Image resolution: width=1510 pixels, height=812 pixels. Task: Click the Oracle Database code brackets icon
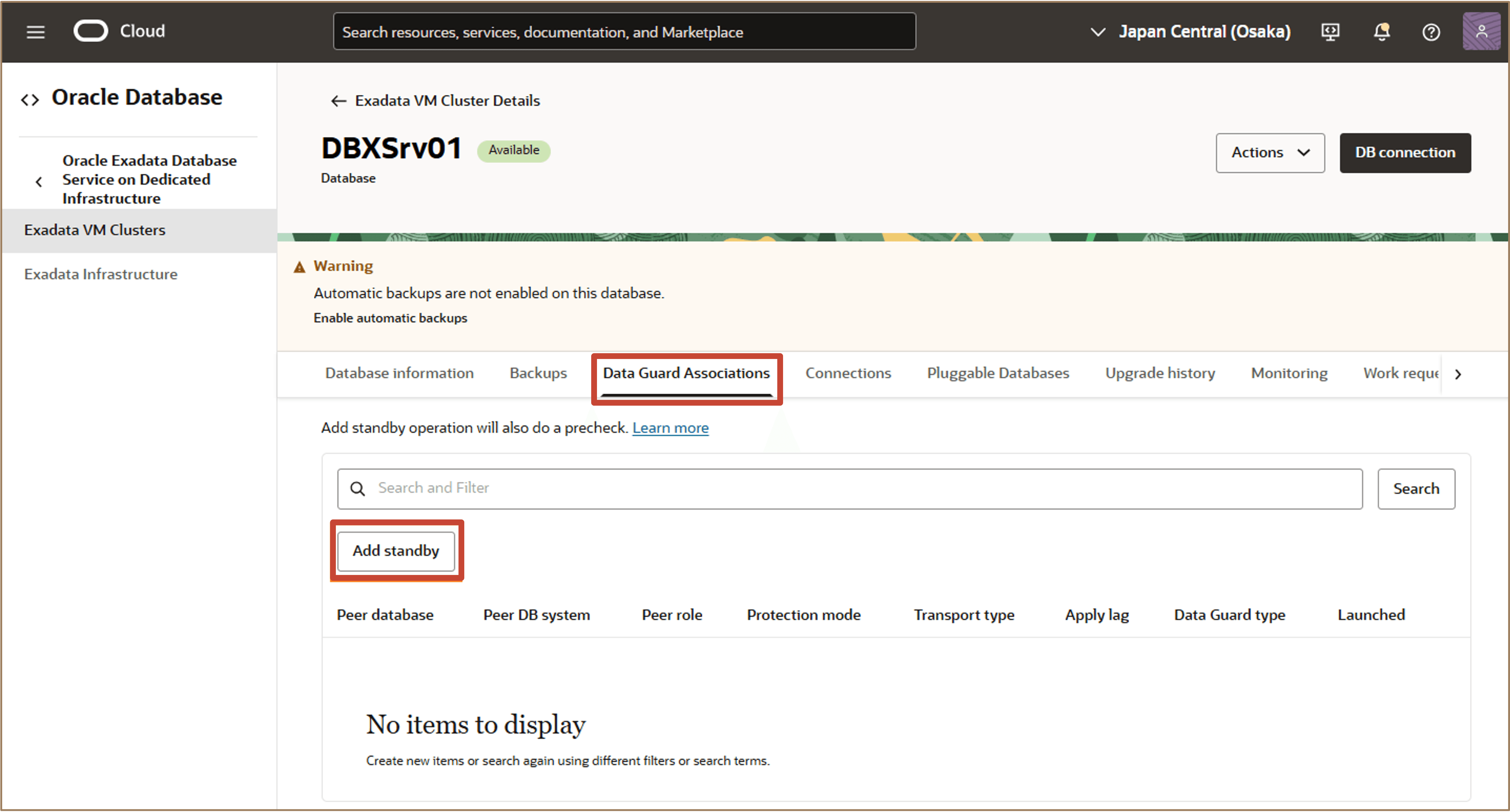point(30,100)
